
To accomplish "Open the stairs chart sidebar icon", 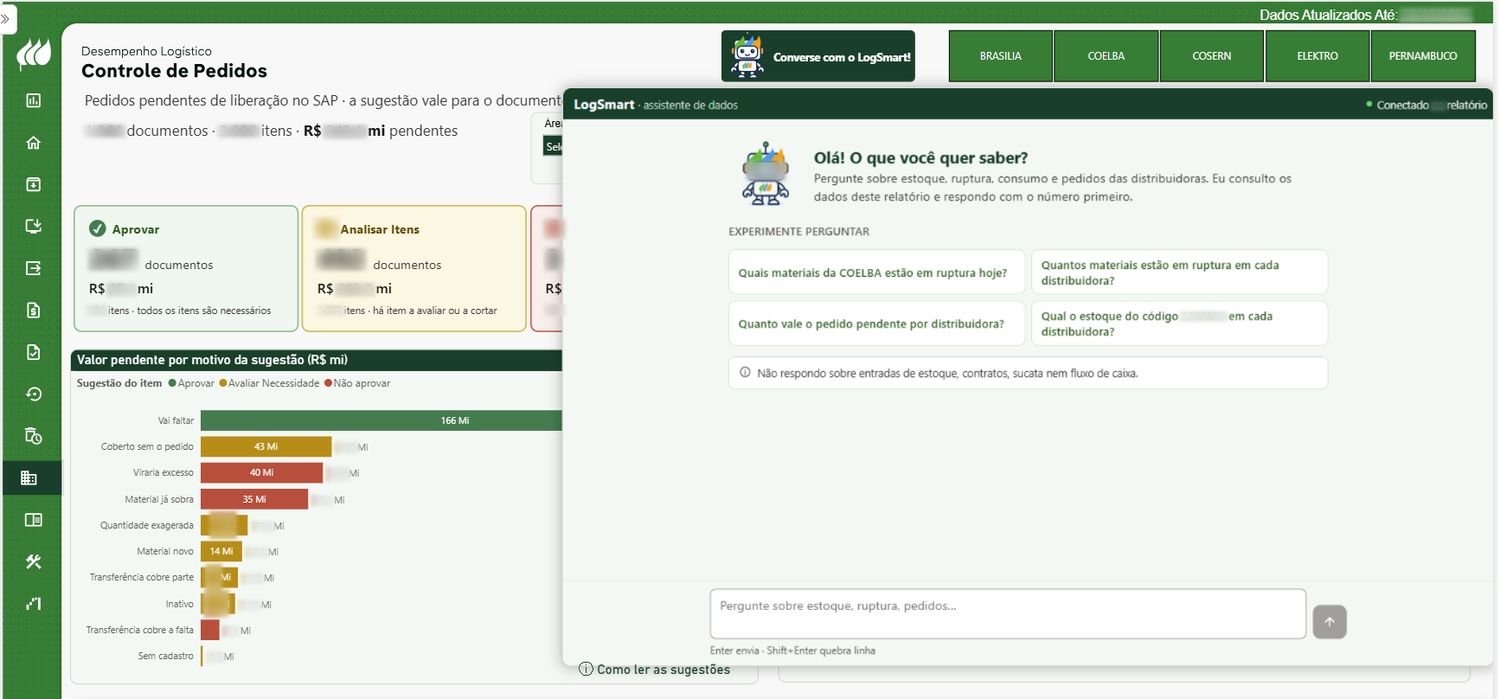I will tap(33, 604).
